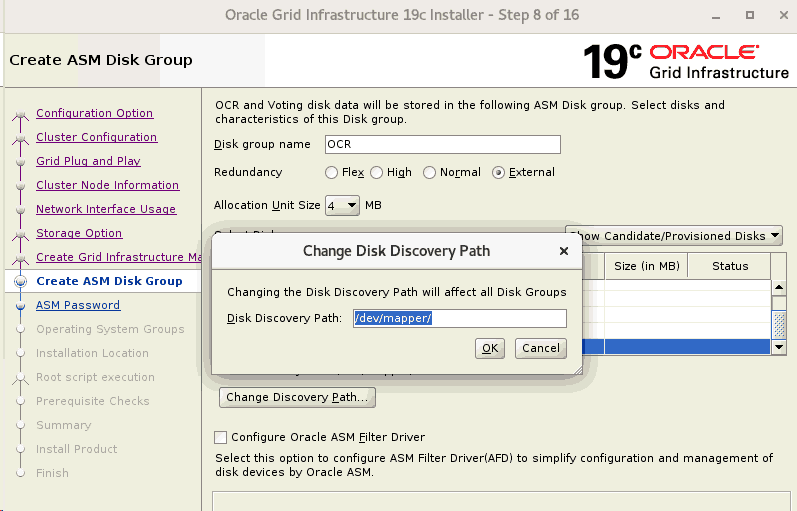Select Normal redundancy option
This screenshot has height=511, width=797.
click(x=430, y=172)
